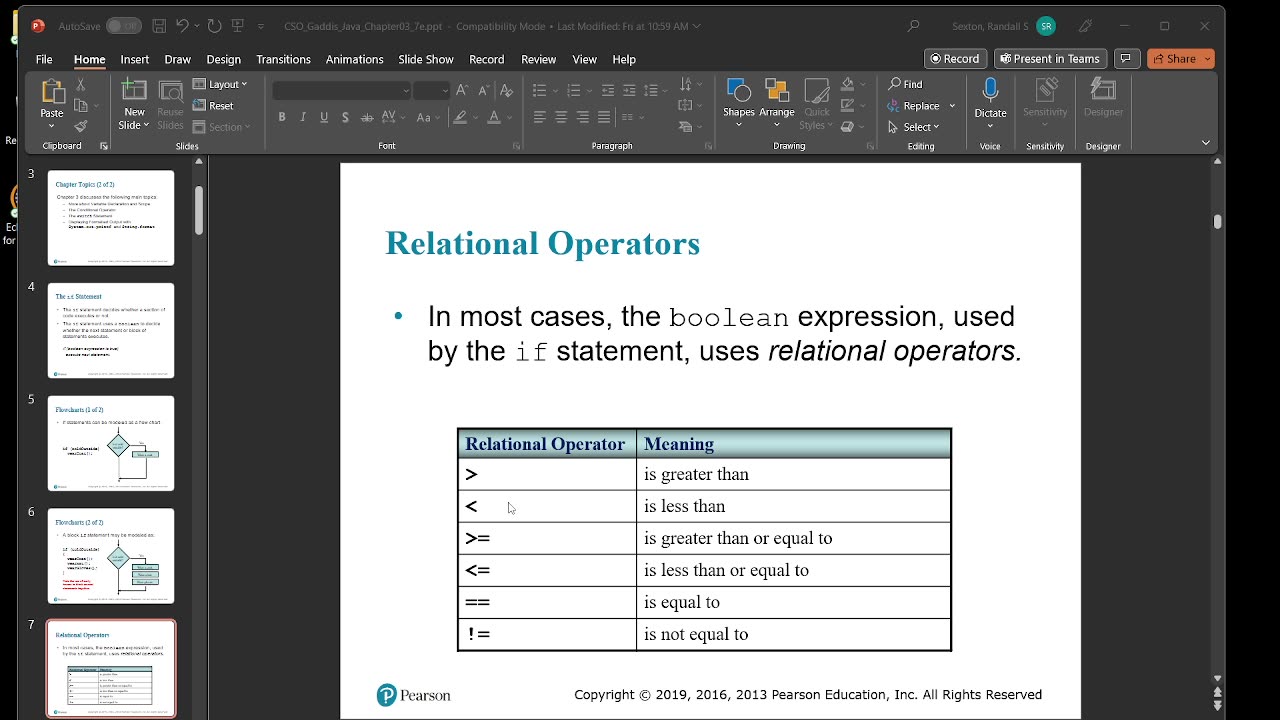The image size is (1280, 720).
Task: Select slide 3 thumbnail
Action: click(x=111, y=218)
